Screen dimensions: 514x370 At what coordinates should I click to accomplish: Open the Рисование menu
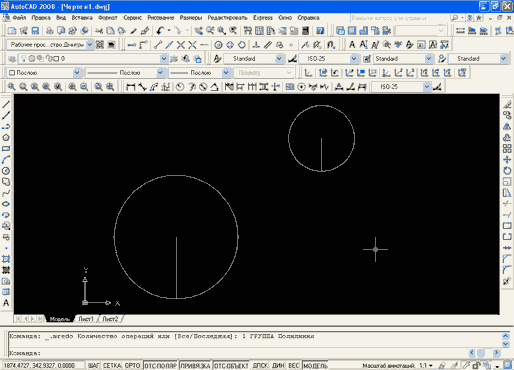click(161, 18)
